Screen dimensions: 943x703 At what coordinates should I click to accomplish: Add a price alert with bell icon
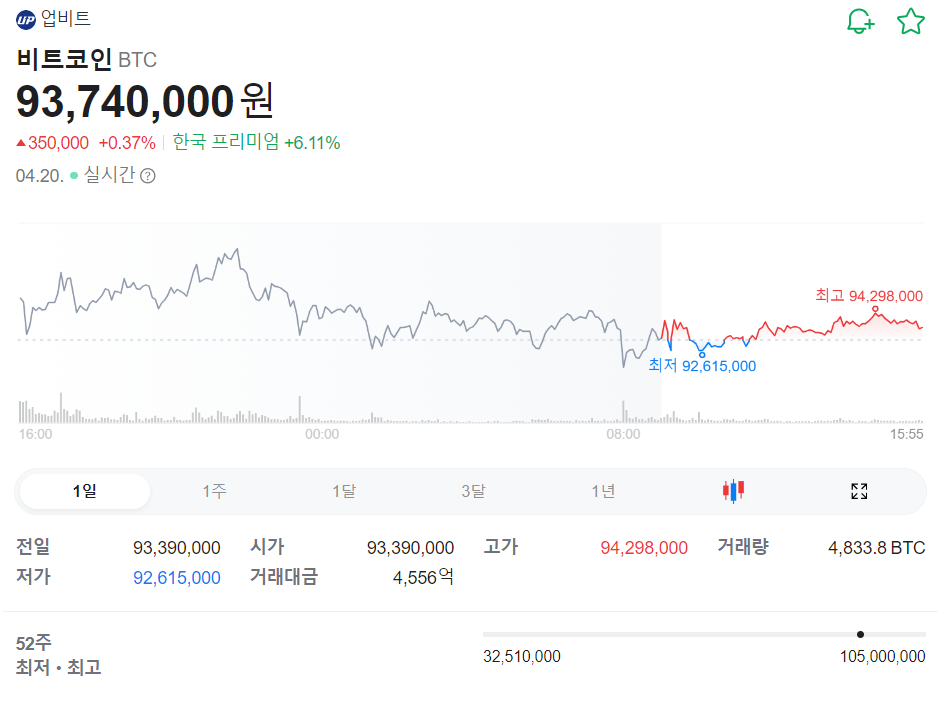(x=861, y=21)
